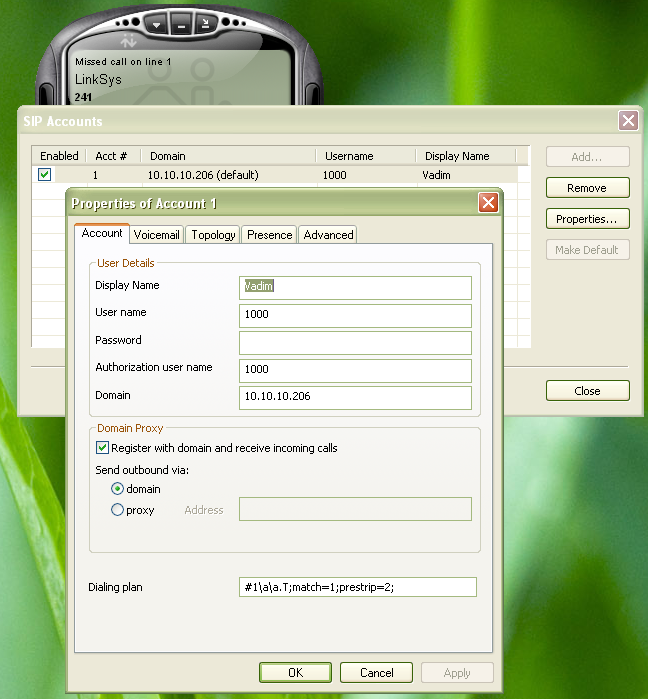Minimize the softphone with the dash button

coord(181,24)
